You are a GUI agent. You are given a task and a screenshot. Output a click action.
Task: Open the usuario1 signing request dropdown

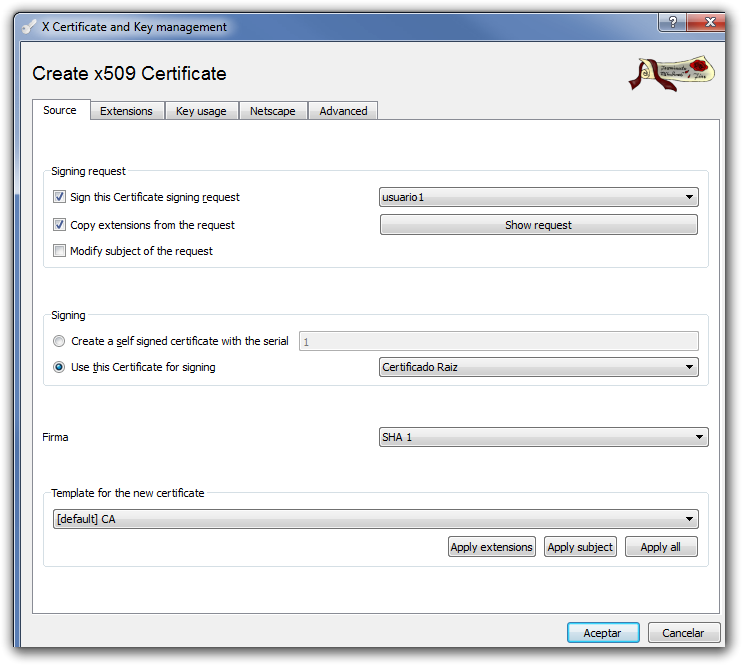point(538,198)
